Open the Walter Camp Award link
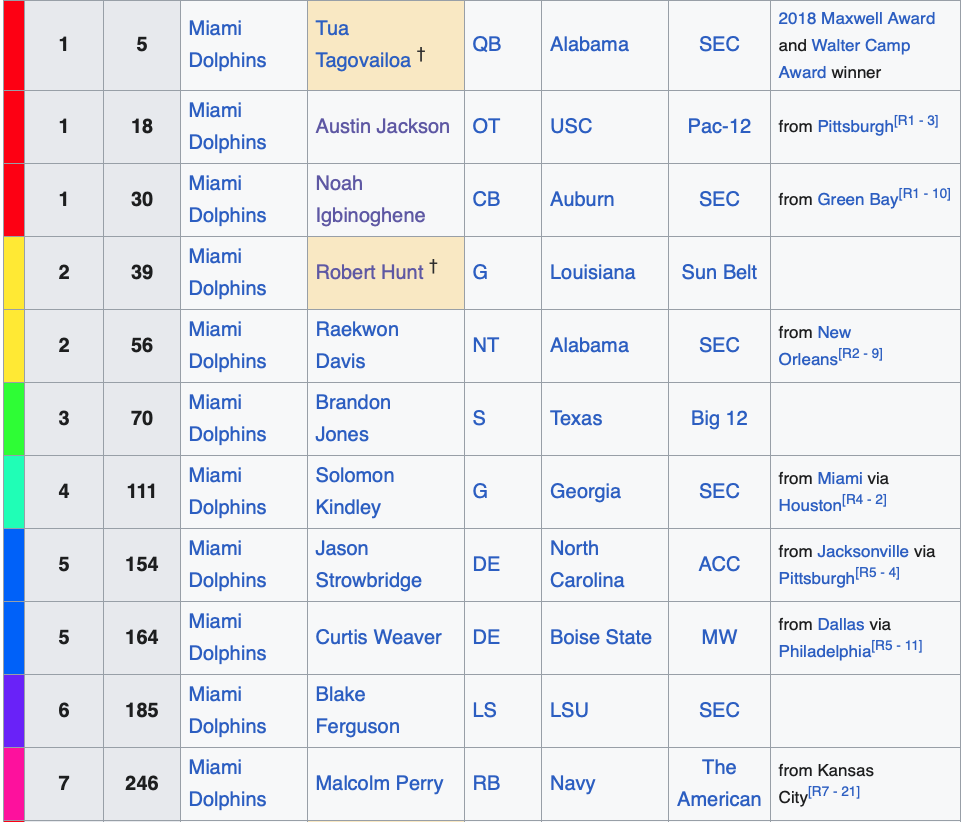The image size is (962, 822). [844, 59]
